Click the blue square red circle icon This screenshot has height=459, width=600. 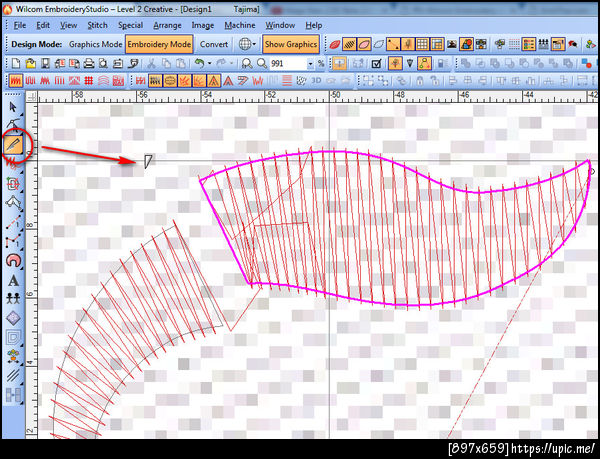pos(586,63)
